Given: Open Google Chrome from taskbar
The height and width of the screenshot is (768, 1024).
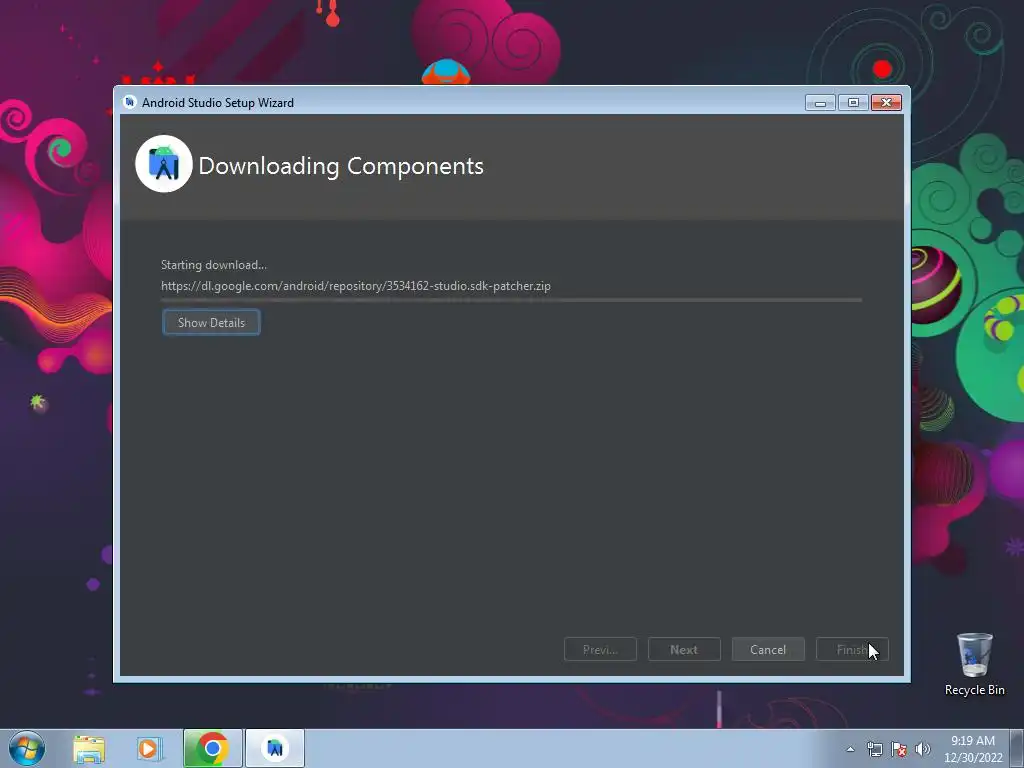Looking at the screenshot, I should tap(212, 748).
